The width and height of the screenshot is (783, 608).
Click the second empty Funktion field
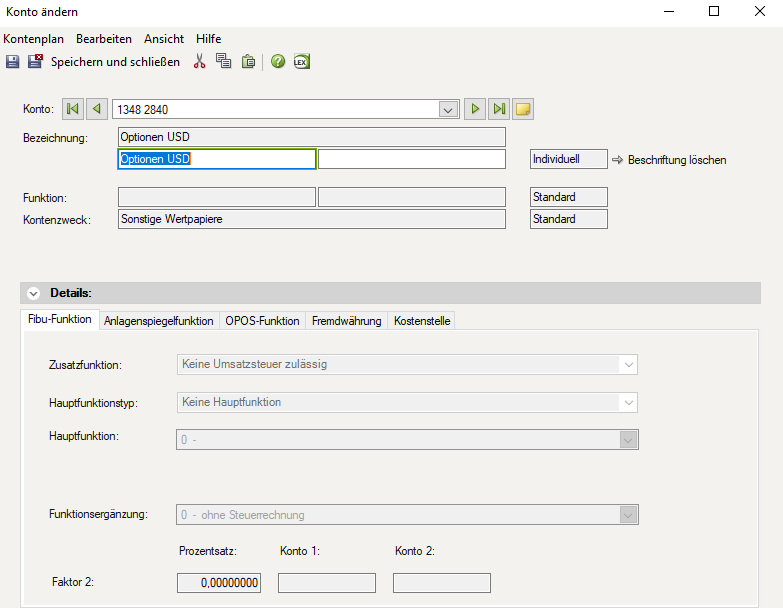[412, 197]
